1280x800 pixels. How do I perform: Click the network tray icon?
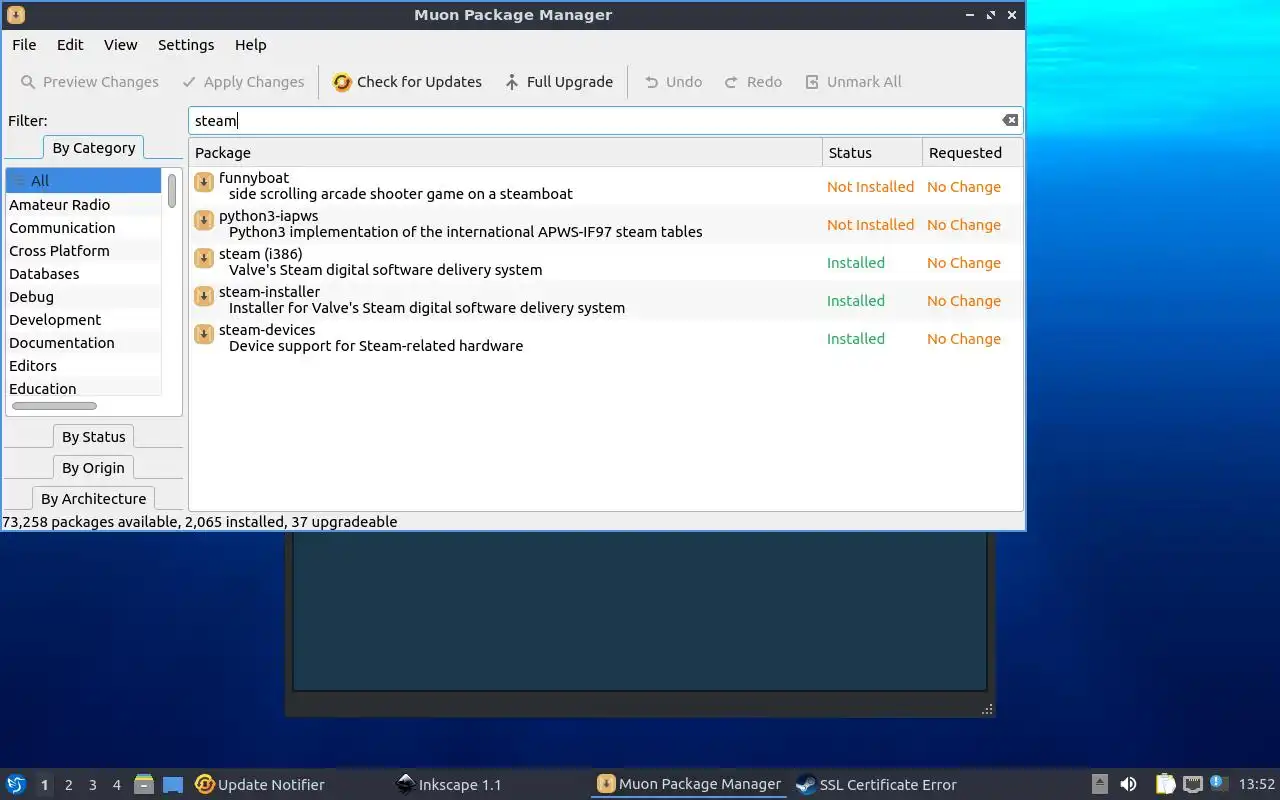1192,785
